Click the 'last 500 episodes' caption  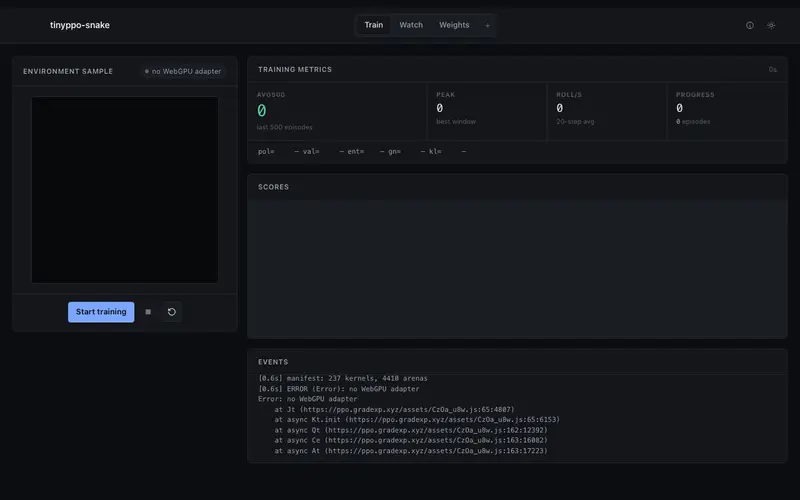coord(284,127)
